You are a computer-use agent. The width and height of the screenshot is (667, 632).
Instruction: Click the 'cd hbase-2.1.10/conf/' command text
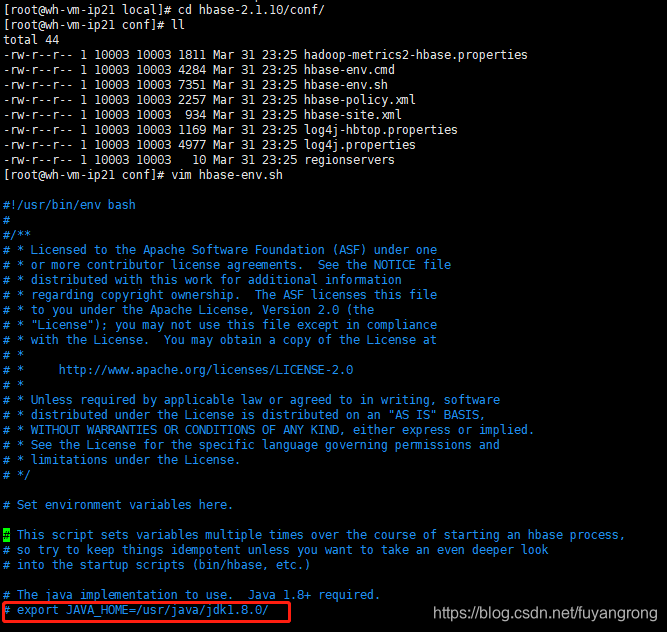tap(251, 10)
